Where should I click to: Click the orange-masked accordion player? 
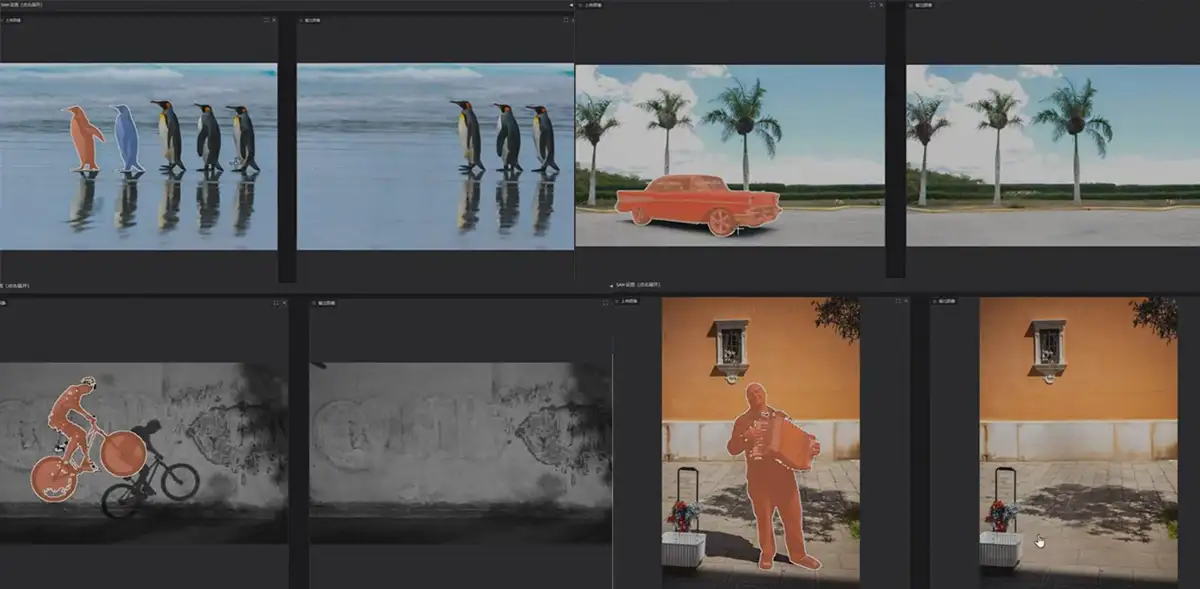tap(768, 470)
